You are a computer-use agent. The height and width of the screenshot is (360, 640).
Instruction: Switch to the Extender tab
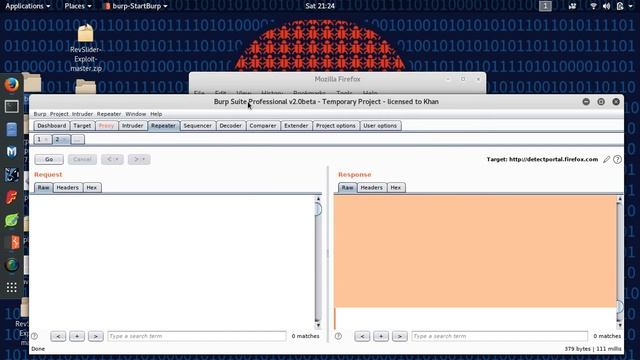point(296,126)
